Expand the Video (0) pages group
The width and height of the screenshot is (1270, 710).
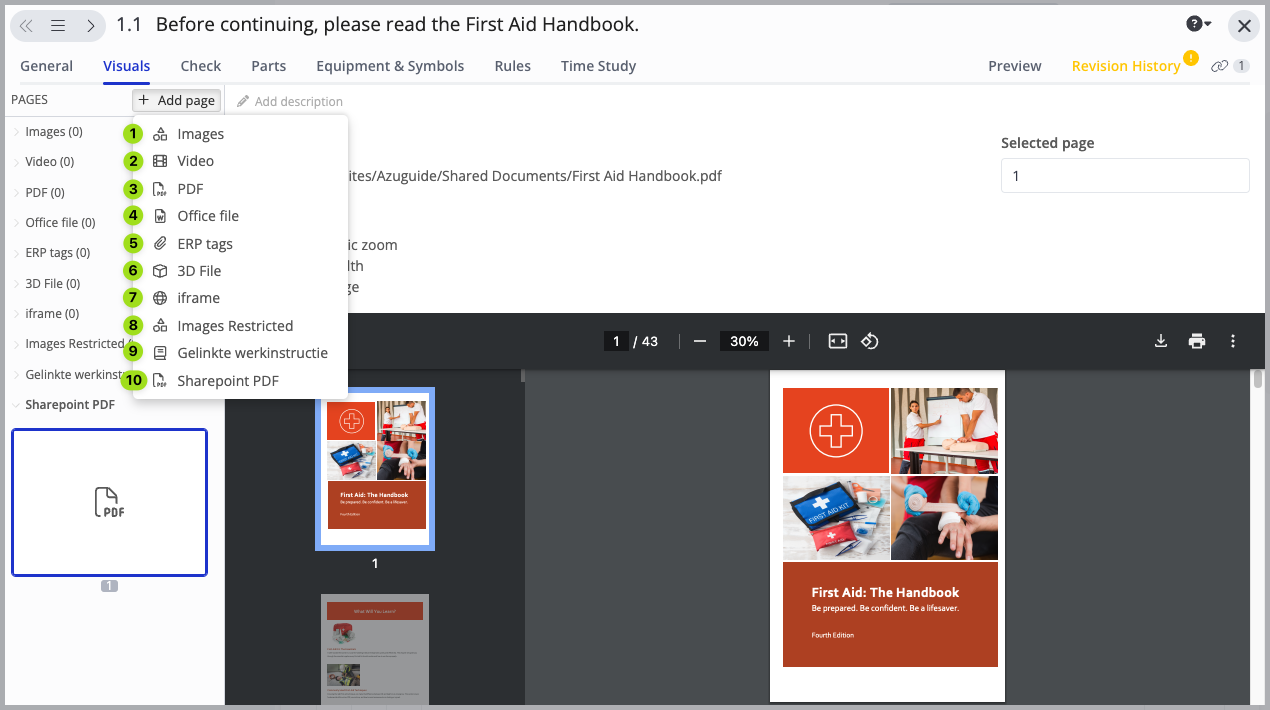click(x=49, y=162)
